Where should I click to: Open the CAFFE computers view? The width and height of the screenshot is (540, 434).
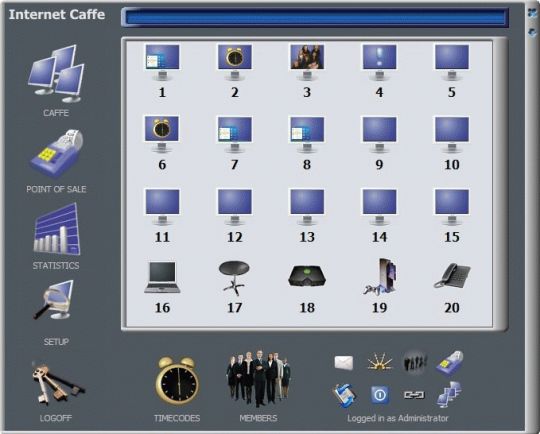(x=56, y=74)
